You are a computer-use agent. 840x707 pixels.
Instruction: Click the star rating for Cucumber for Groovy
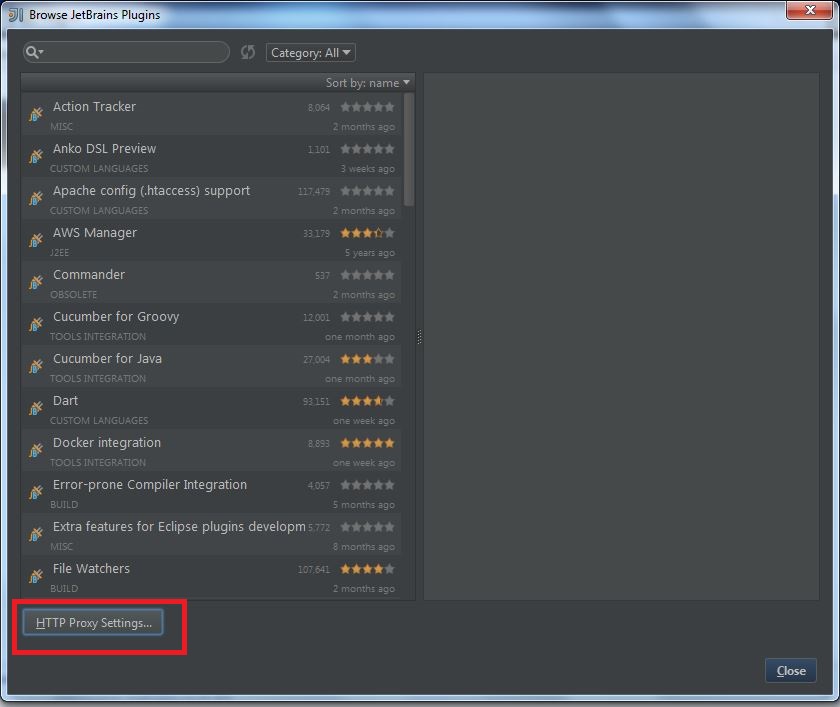tap(368, 317)
